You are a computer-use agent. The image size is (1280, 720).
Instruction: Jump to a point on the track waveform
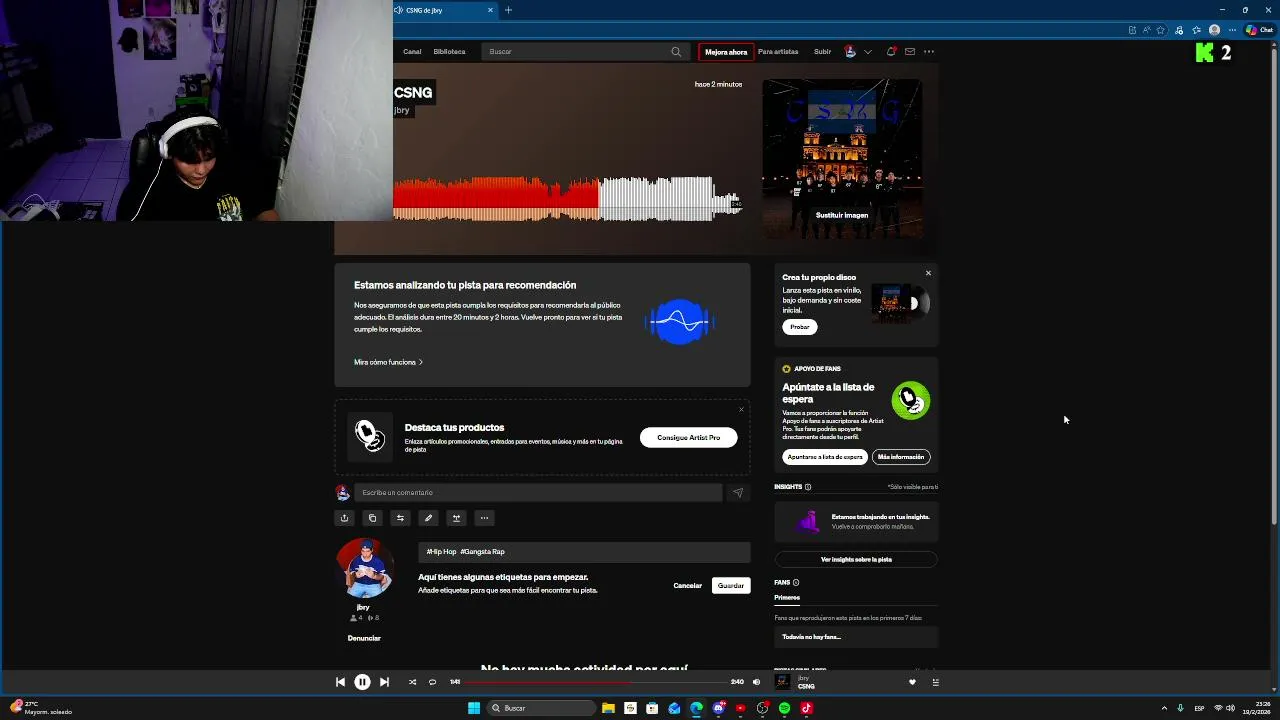point(567,198)
